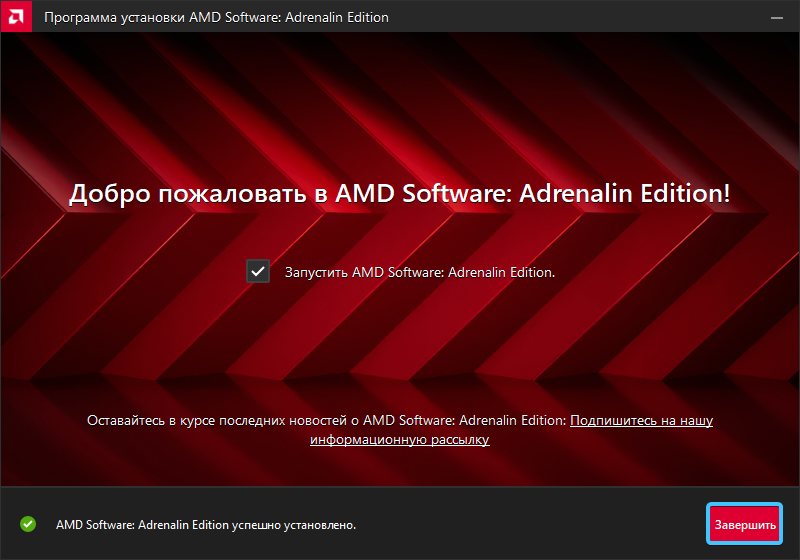Click the AMD logo icon in title bar
800x560 pixels.
(16, 16)
